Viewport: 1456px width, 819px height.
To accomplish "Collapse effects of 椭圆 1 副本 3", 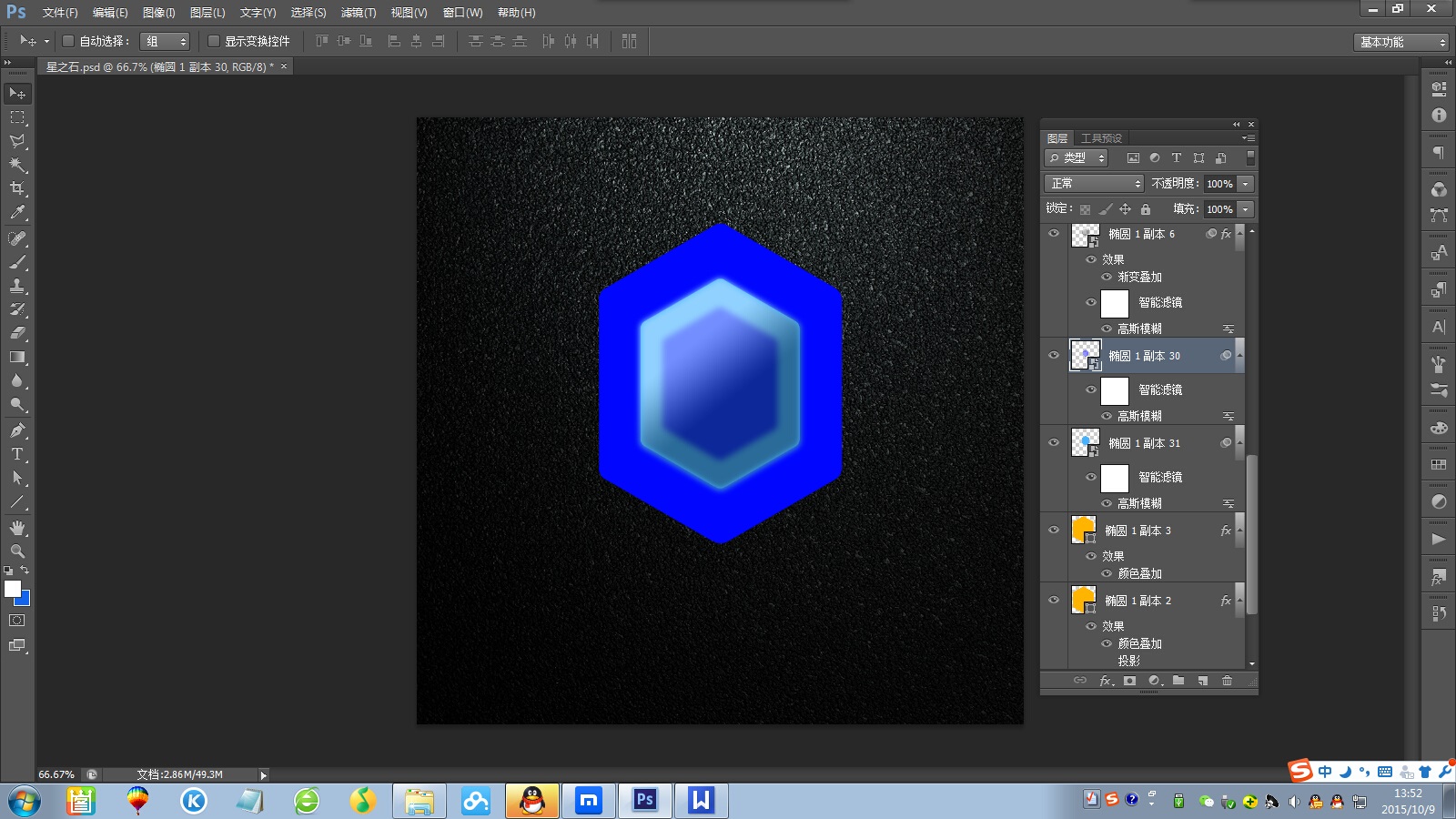I will [1239, 531].
